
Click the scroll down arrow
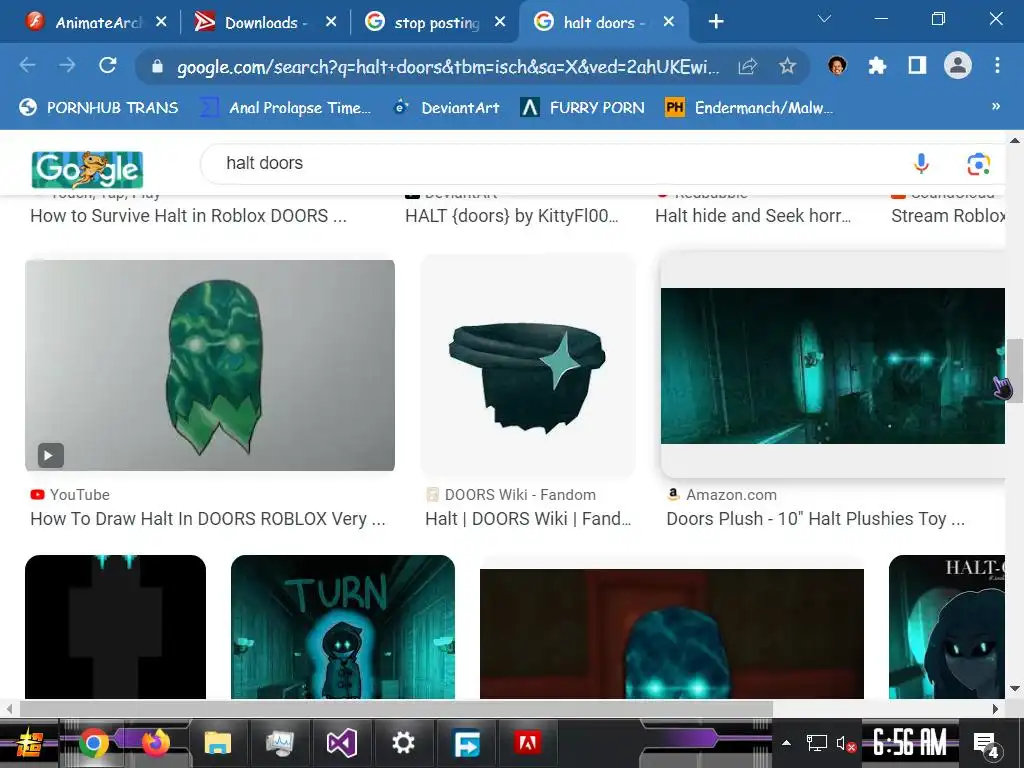click(x=1014, y=688)
